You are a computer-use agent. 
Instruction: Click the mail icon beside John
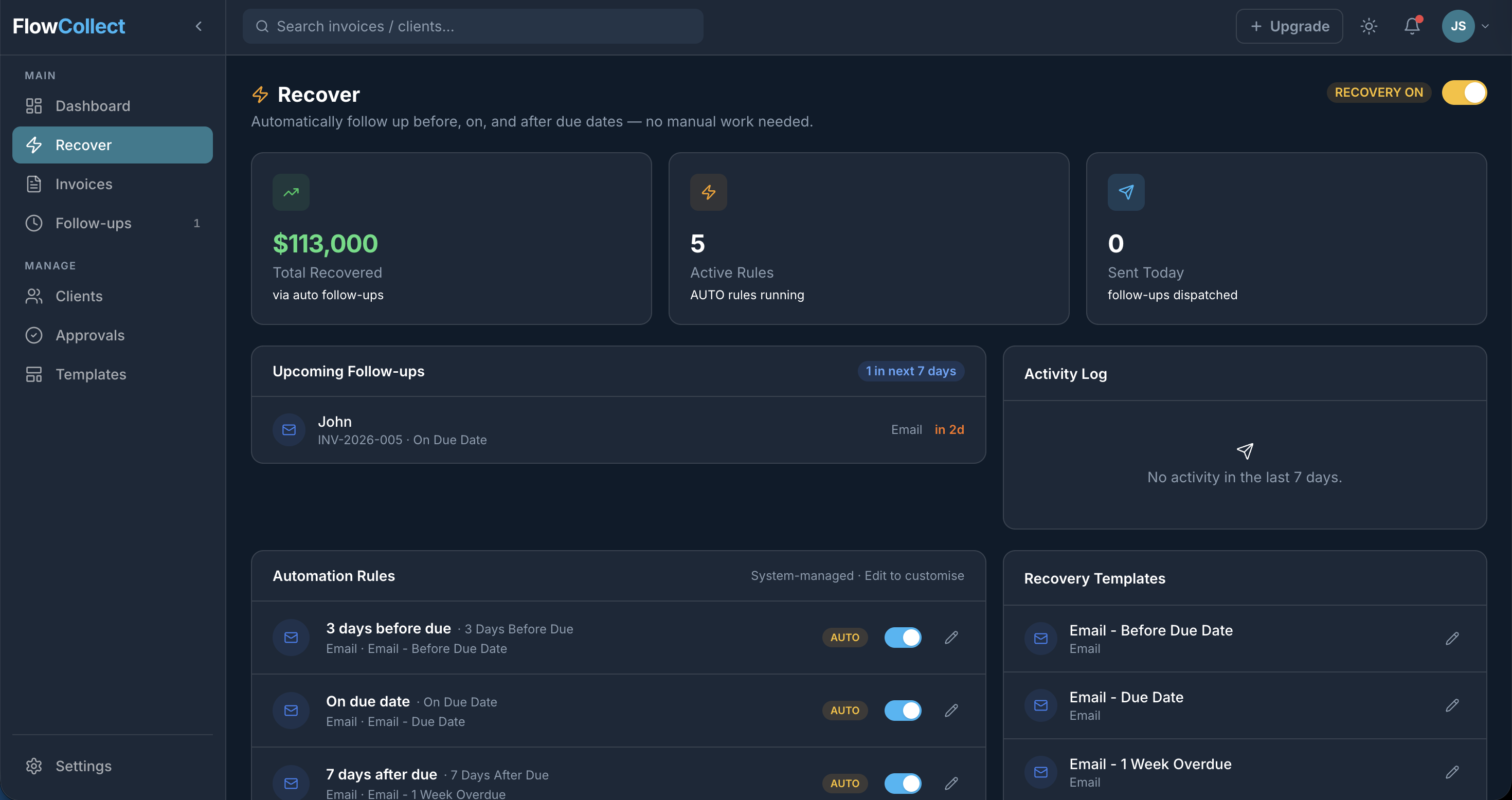pyautogui.click(x=289, y=430)
